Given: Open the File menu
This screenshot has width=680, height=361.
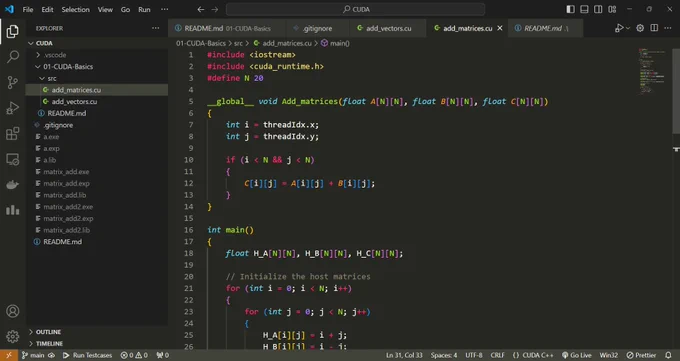Looking at the screenshot, I should pyautogui.click(x=28, y=10).
